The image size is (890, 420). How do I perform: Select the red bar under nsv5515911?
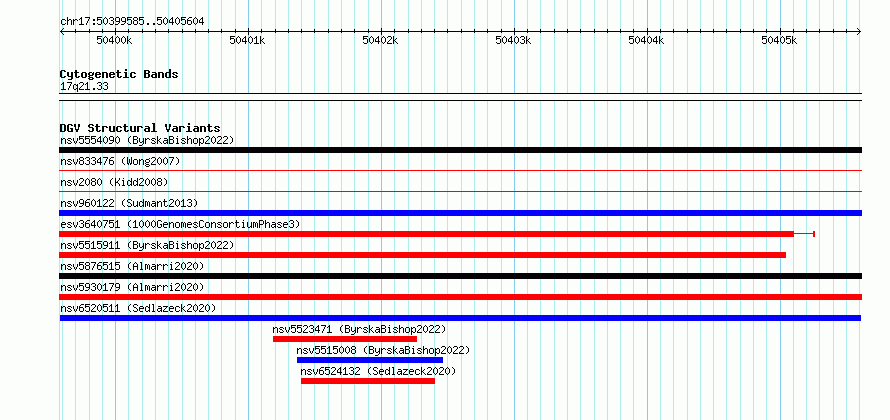click(423, 255)
